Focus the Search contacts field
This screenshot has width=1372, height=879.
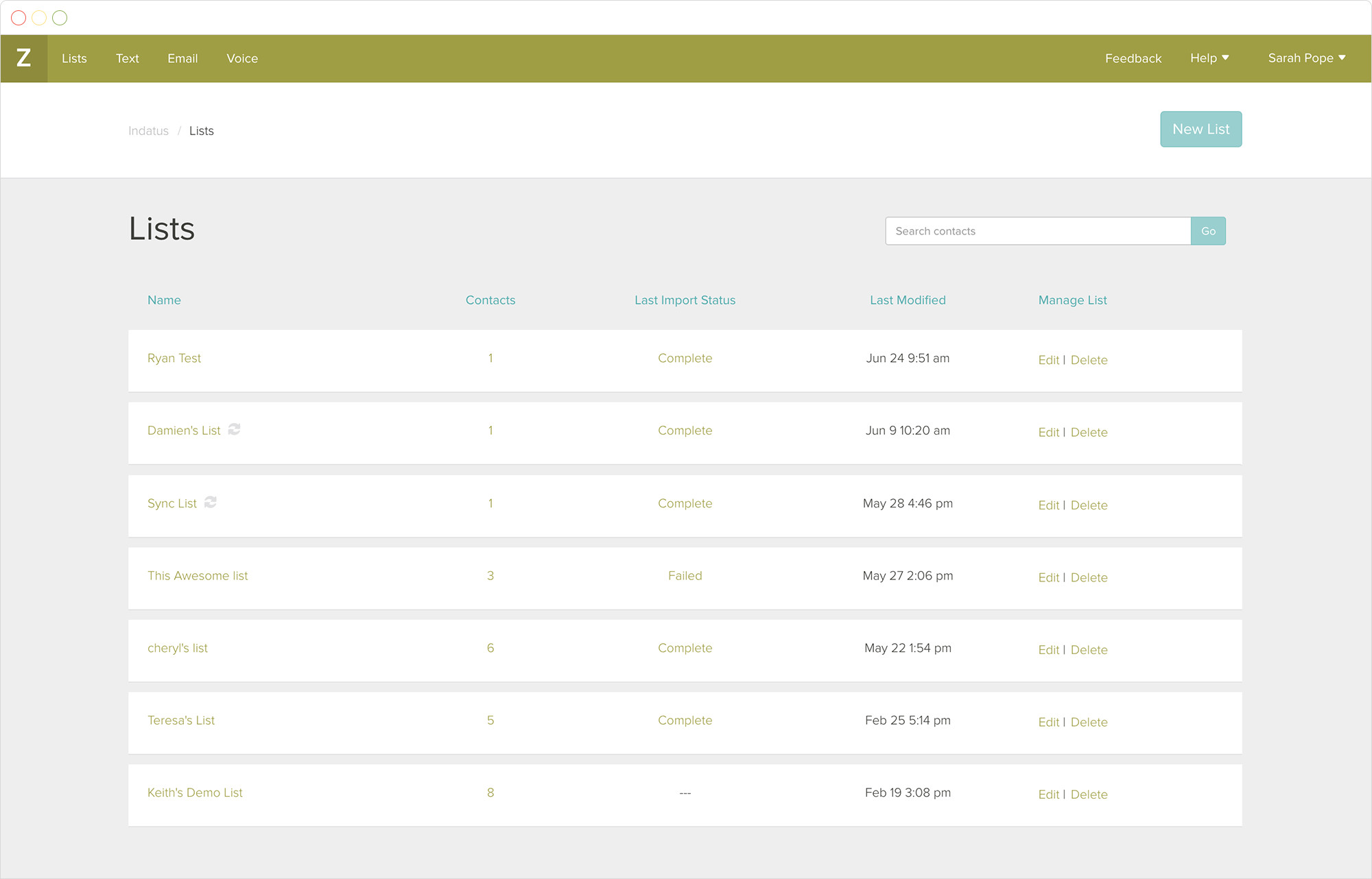pyautogui.click(x=1039, y=231)
